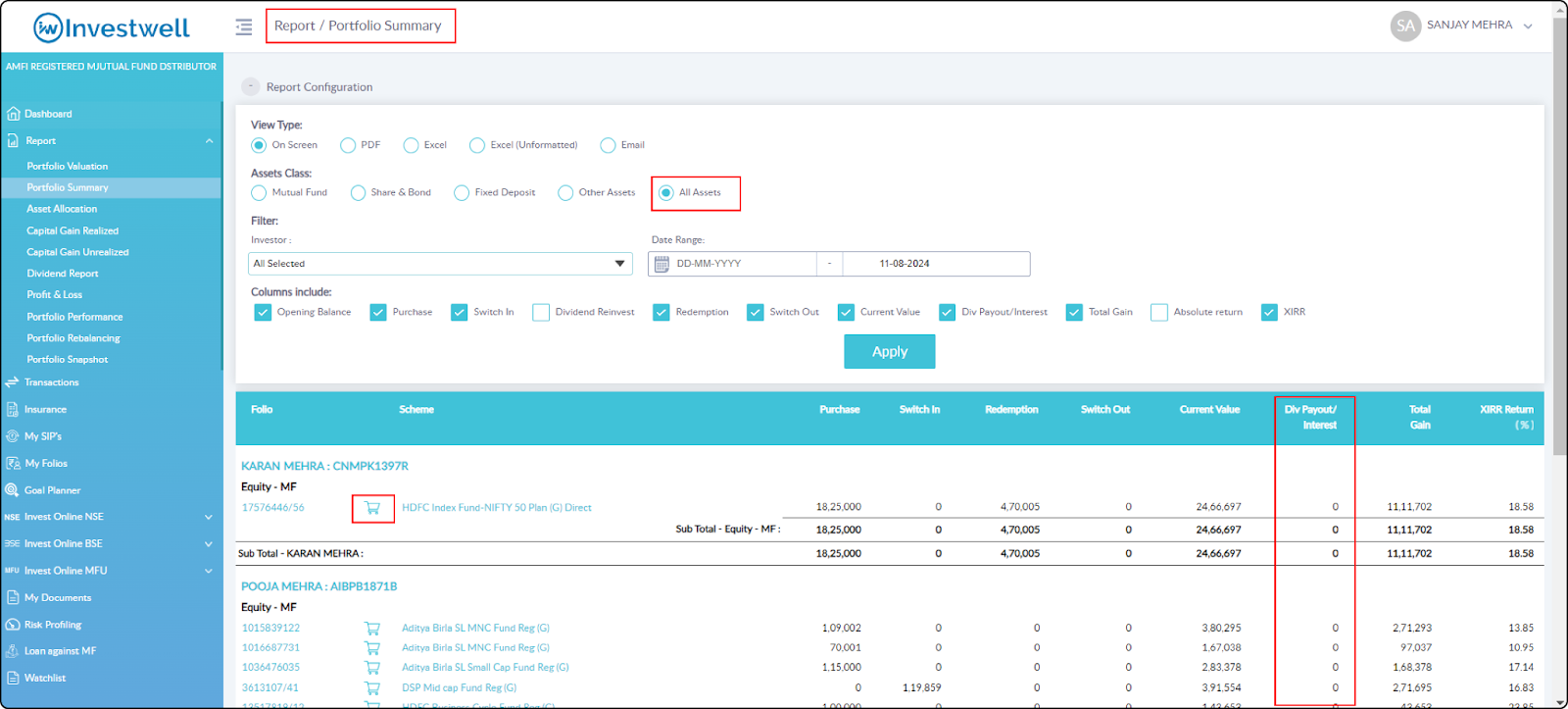Click cart icon for folio 1036476035
Viewport: 1568px width, 709px height.
point(372,668)
